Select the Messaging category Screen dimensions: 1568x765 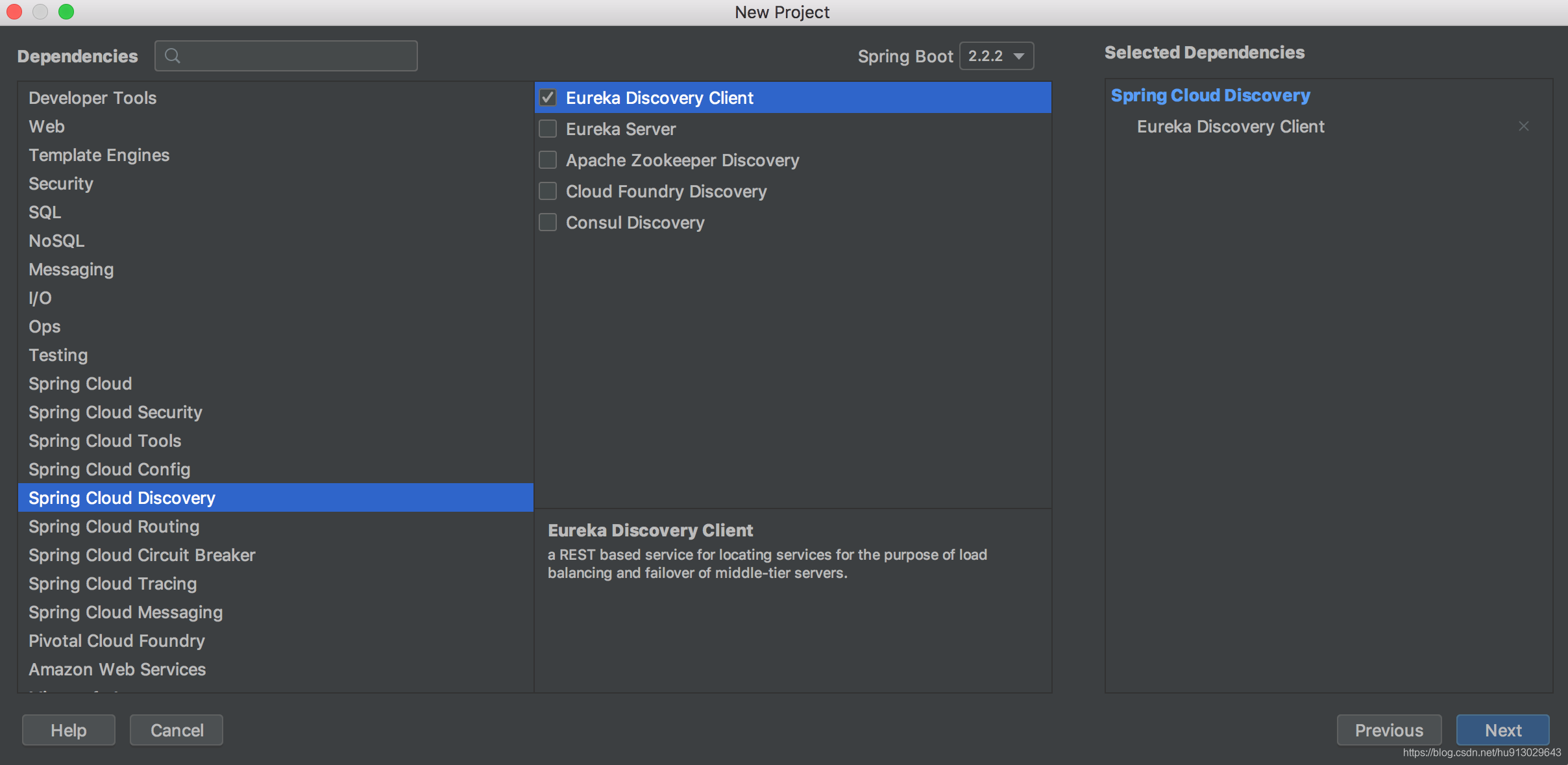coord(276,269)
